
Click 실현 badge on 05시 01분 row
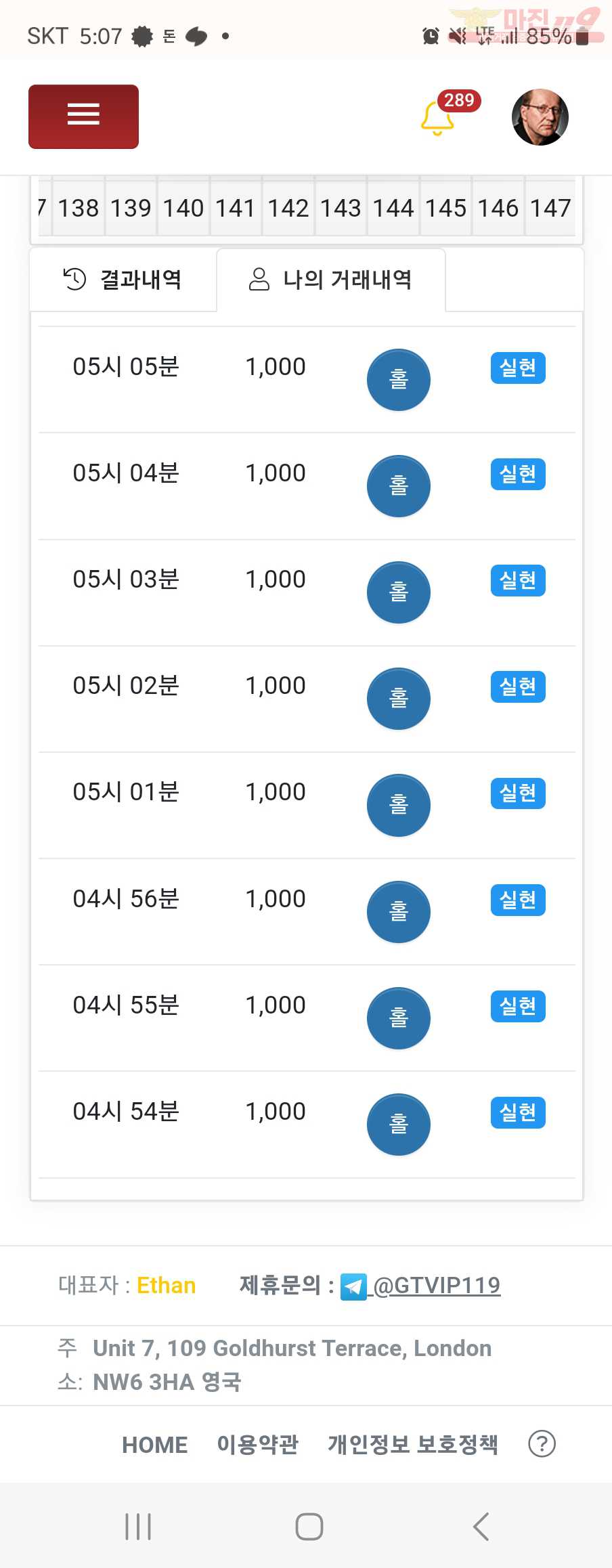[x=518, y=793]
